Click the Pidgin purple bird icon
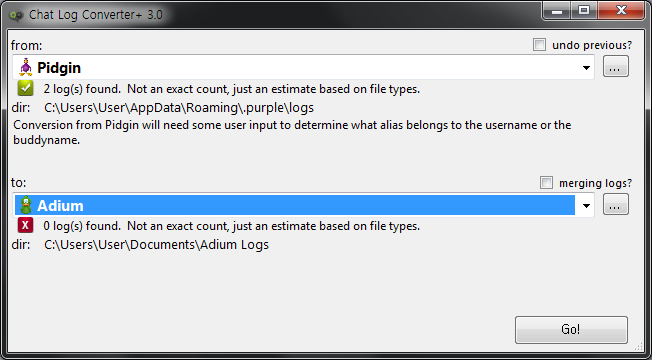The width and height of the screenshot is (652, 360). click(26, 67)
